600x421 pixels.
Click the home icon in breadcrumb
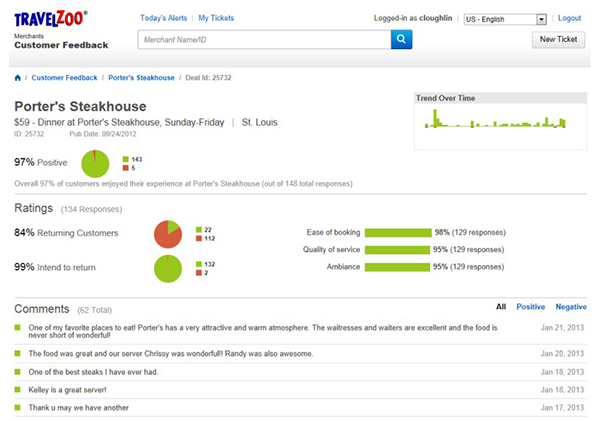18,77
